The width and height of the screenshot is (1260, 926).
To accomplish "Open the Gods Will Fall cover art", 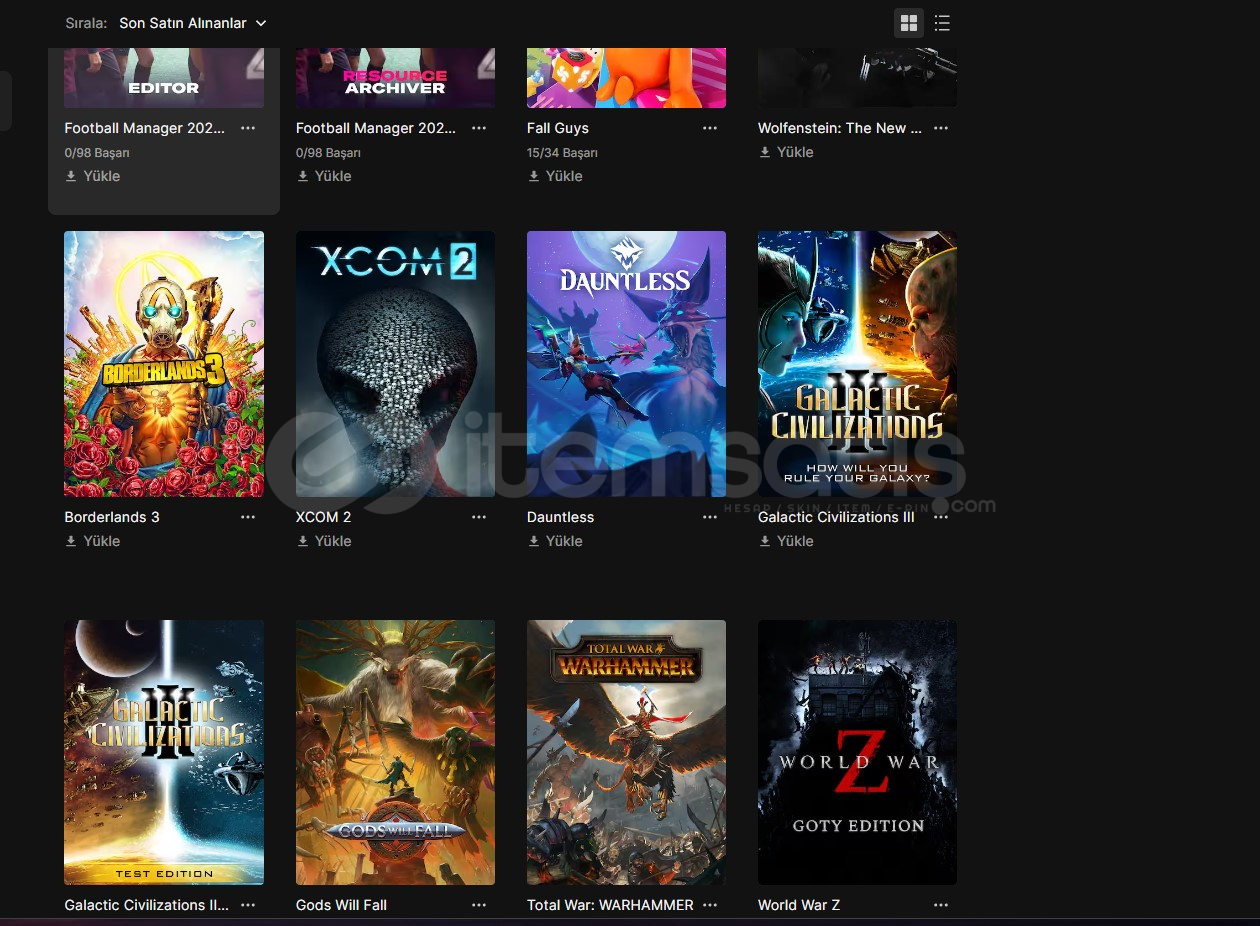I will (x=395, y=752).
